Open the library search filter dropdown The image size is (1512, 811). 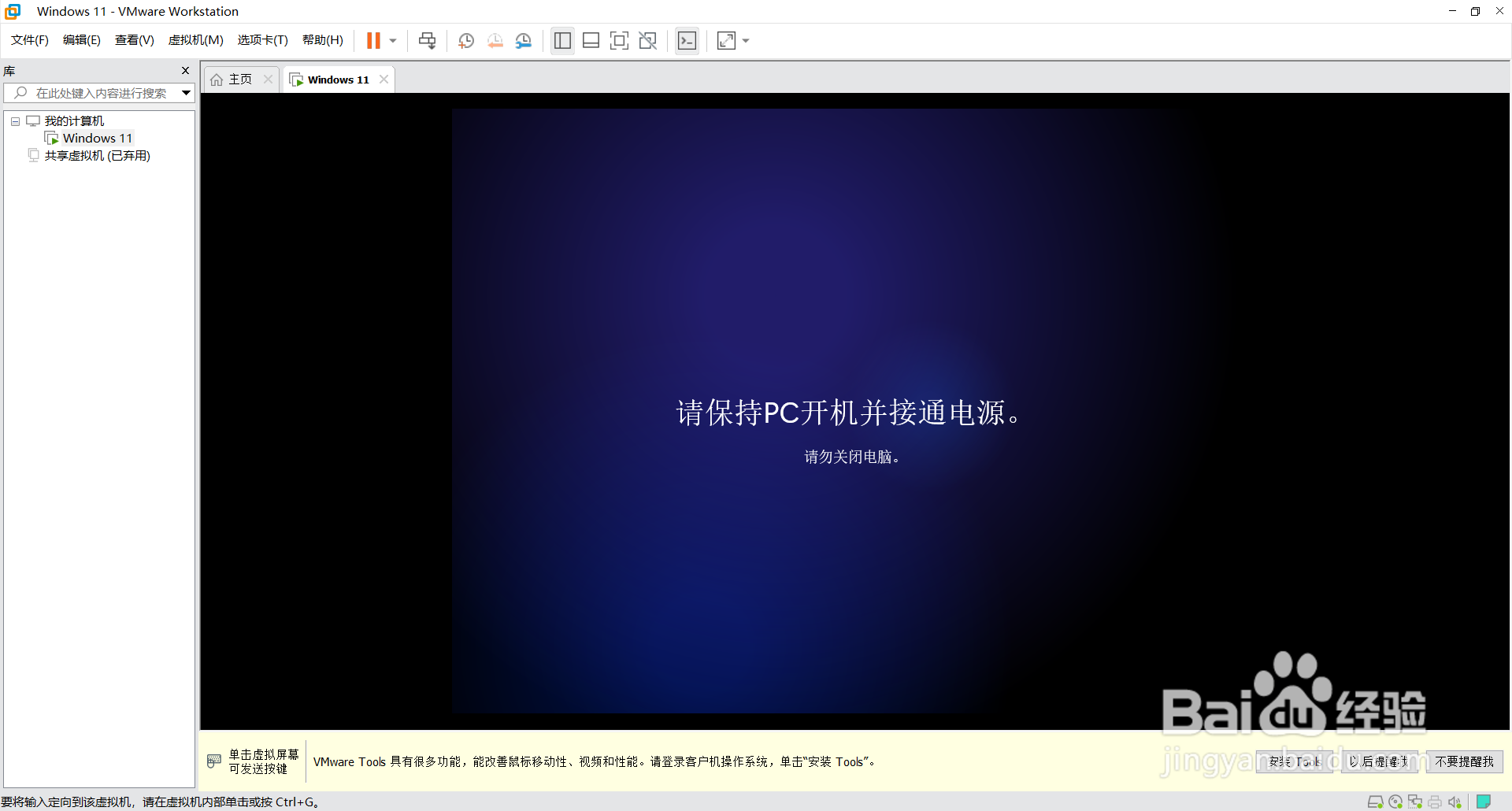click(187, 93)
